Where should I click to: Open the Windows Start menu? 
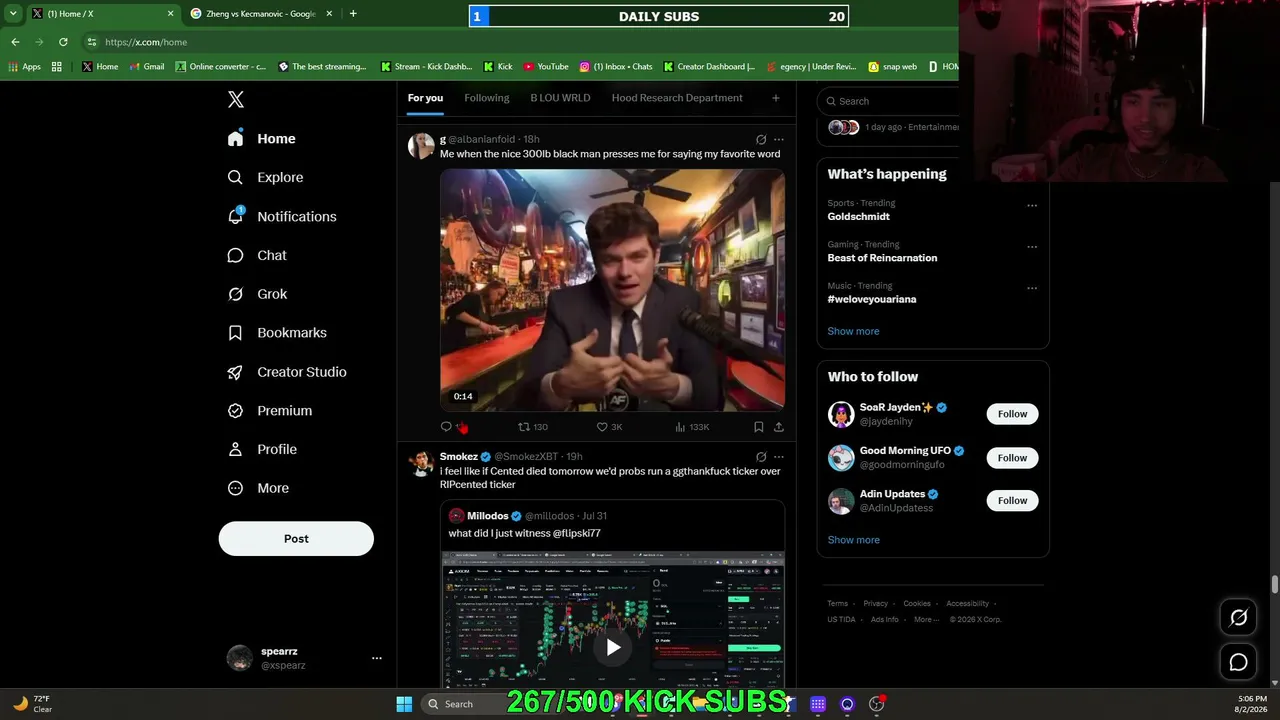point(404,704)
